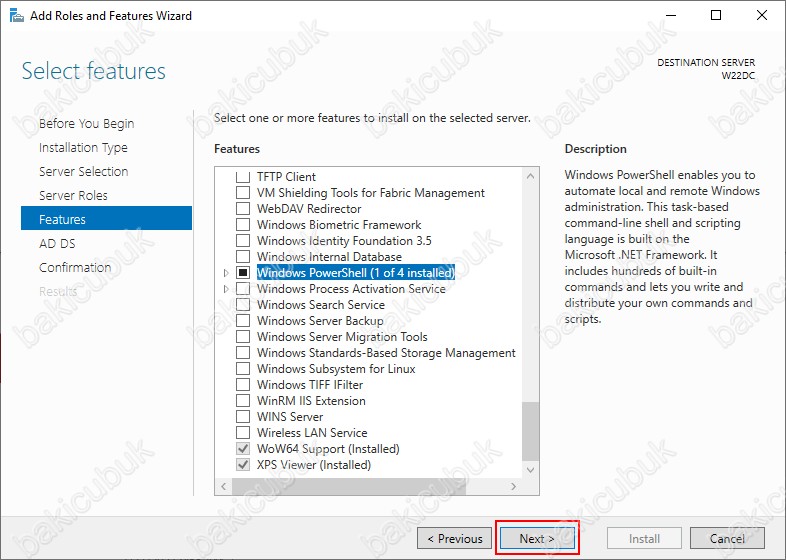786x560 pixels.
Task: Select the 'Windows PowerShell (1 of 4 installed)' row
Action: point(356,273)
